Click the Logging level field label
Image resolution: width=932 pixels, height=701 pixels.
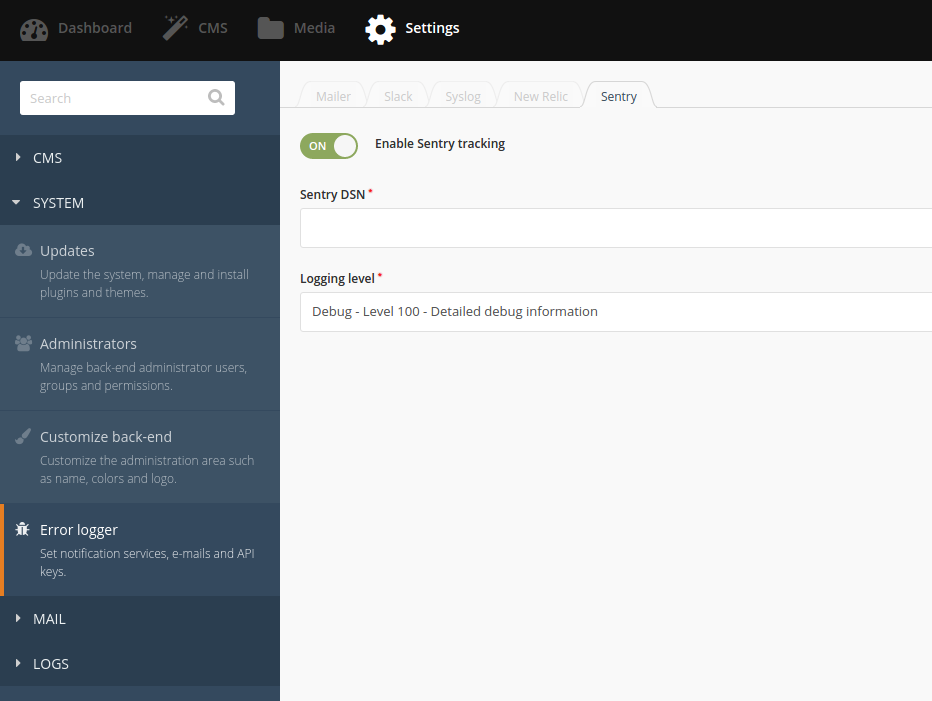[x=337, y=278]
